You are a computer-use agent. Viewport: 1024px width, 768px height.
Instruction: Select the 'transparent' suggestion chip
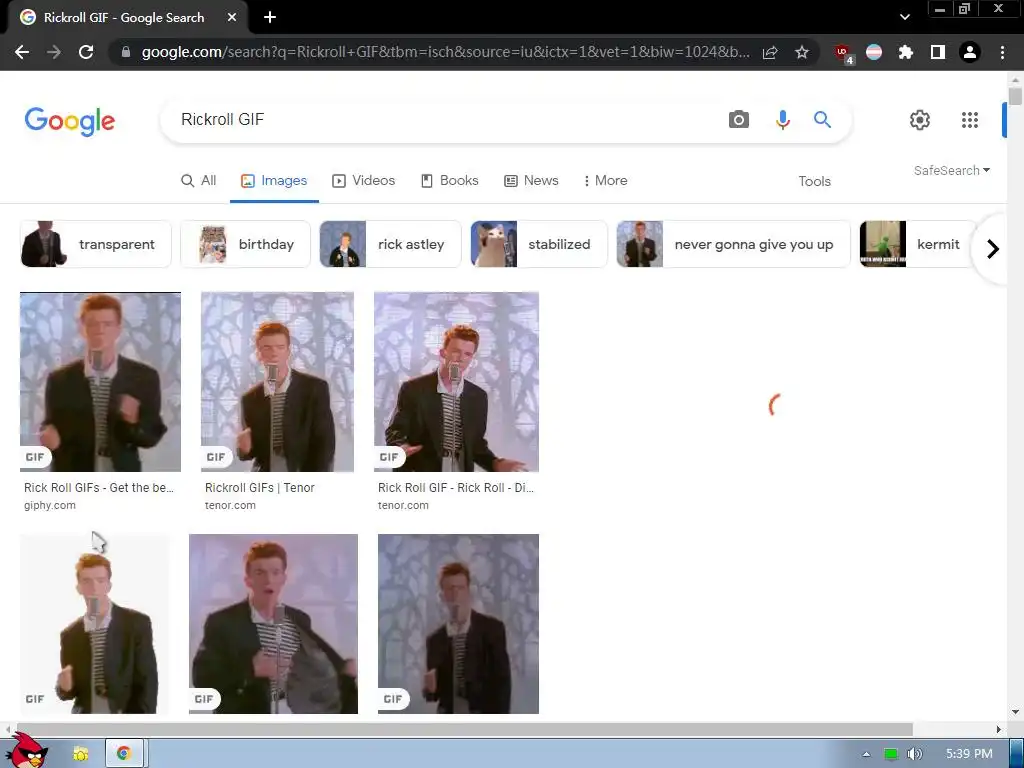(x=95, y=244)
